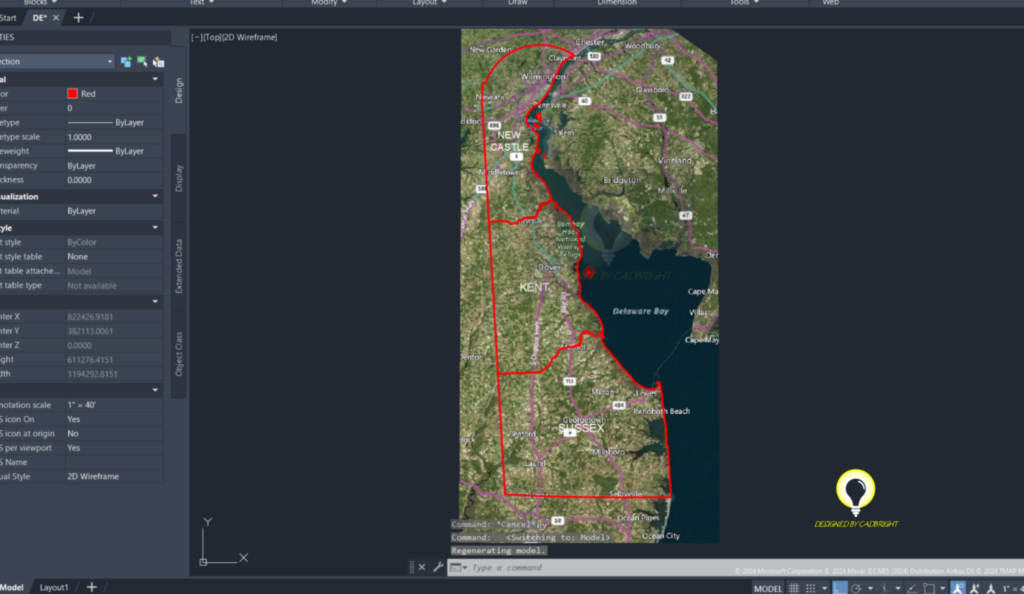This screenshot has height=594, width=1024.
Task: Open the Modify menu
Action: [323, 3]
